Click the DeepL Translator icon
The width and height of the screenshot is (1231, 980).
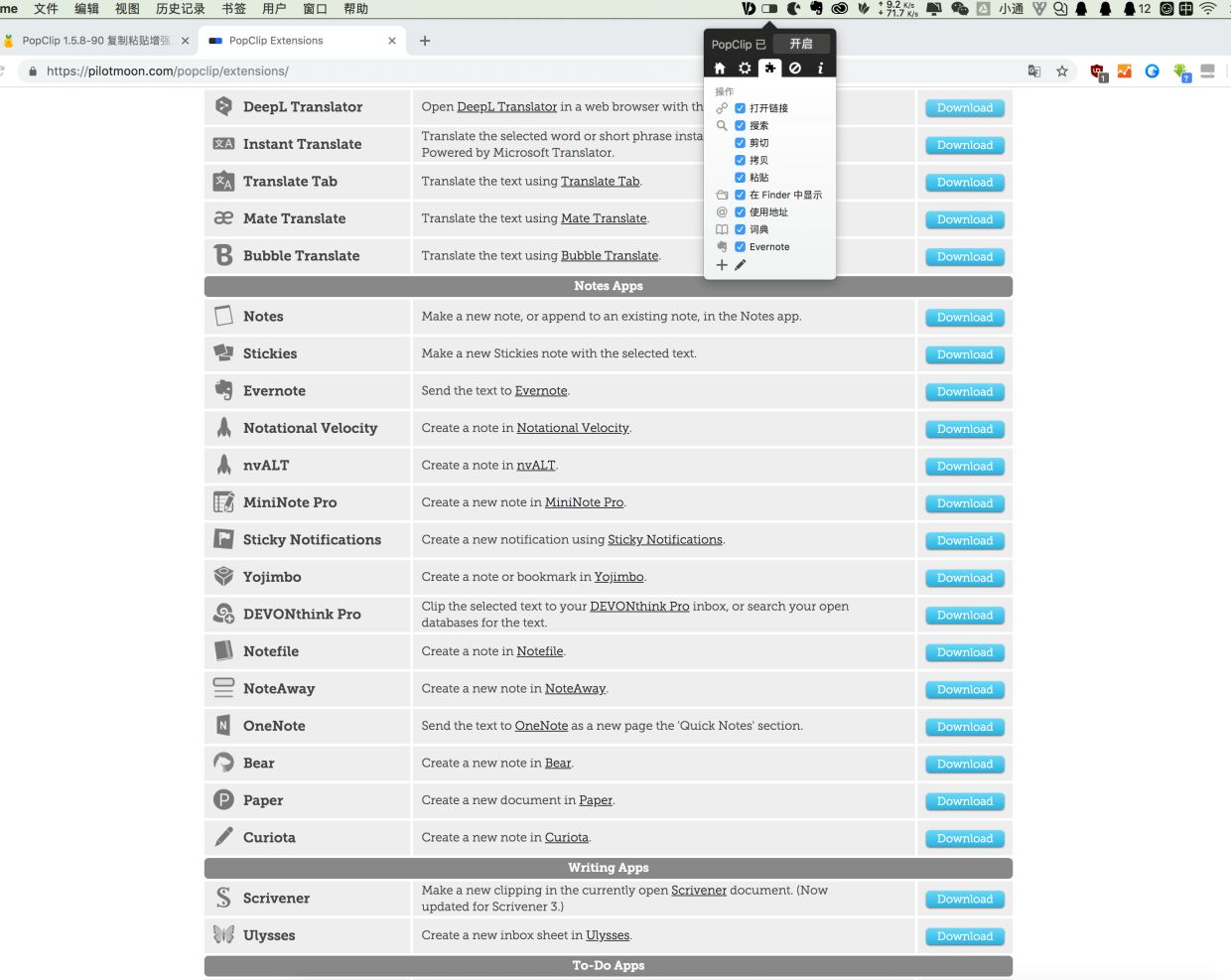223,106
